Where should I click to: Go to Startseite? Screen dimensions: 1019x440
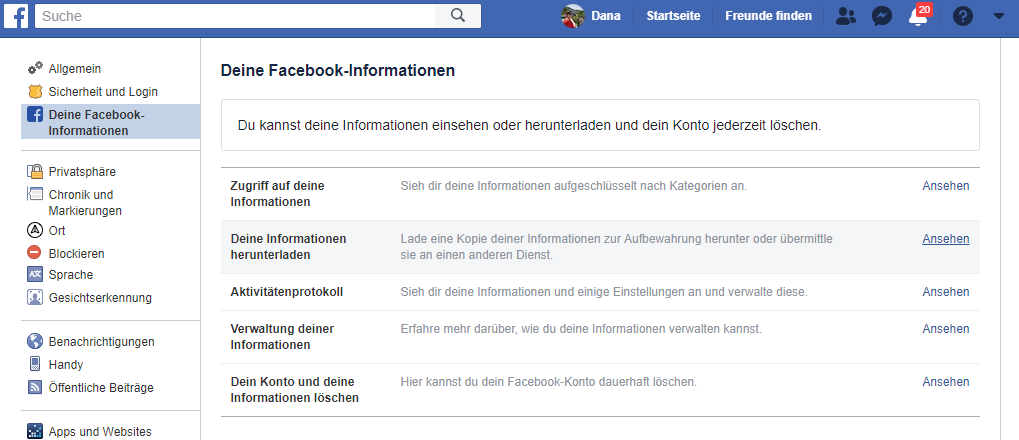click(x=673, y=16)
